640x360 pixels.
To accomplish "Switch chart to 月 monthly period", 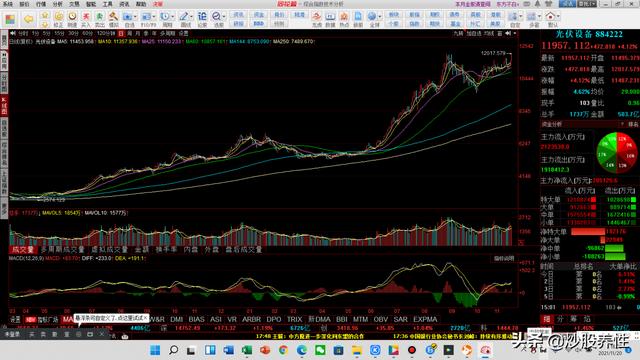I will [x=138, y=33].
